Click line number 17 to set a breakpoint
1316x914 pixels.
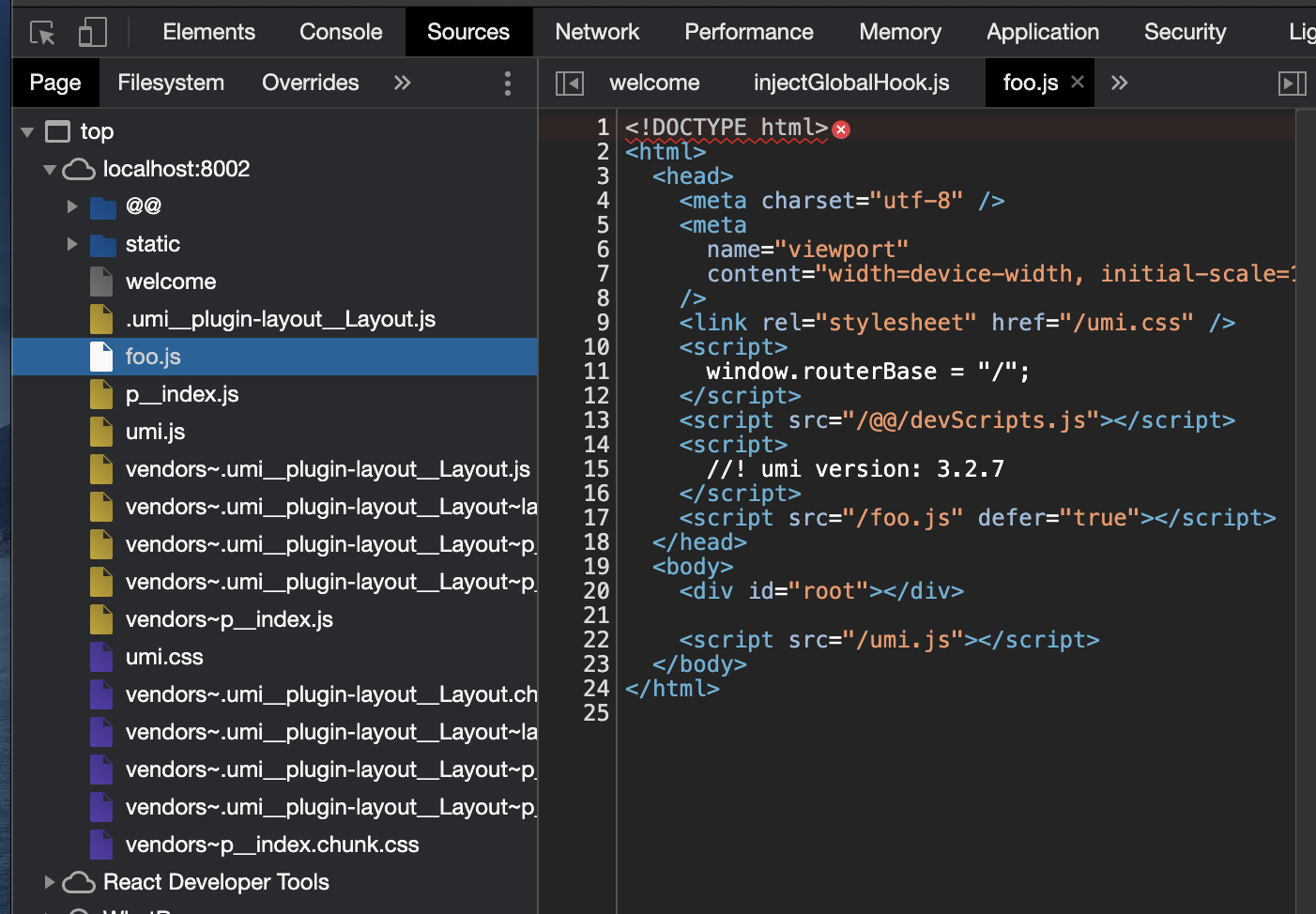596,517
